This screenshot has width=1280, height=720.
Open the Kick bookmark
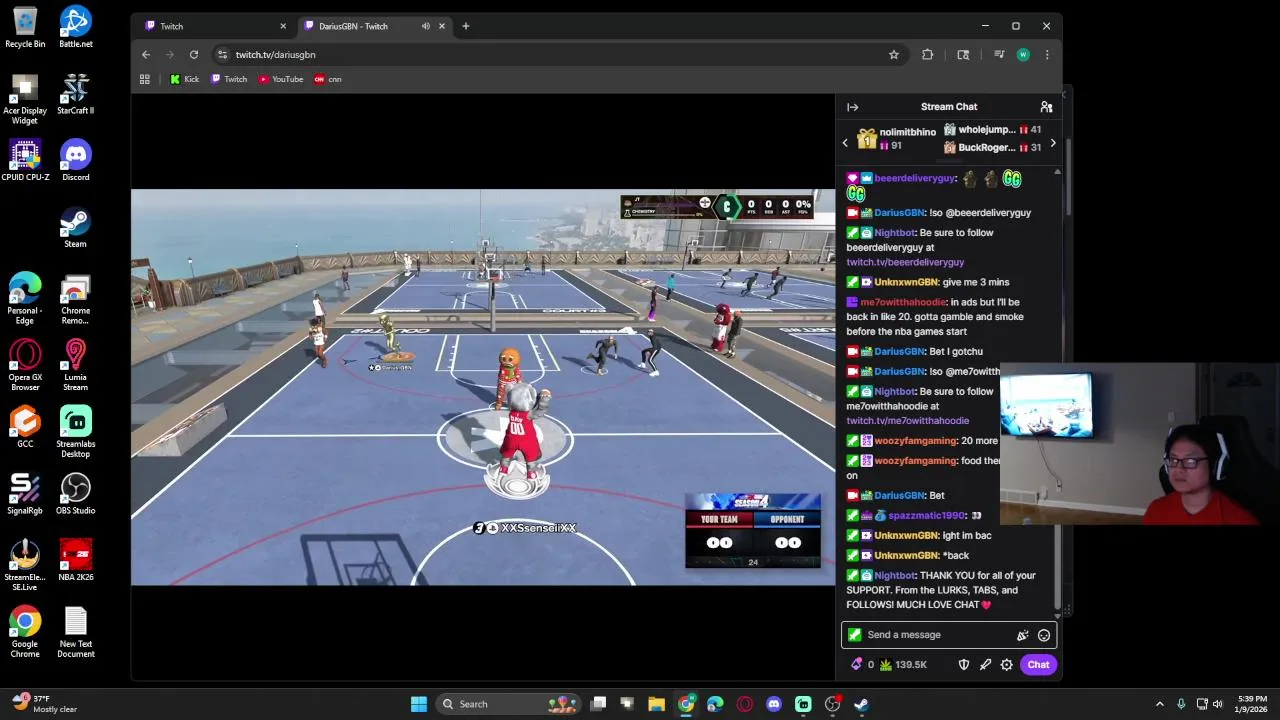pos(184,79)
